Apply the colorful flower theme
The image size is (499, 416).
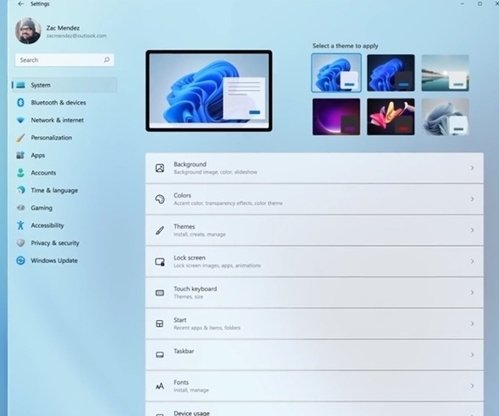391,117
